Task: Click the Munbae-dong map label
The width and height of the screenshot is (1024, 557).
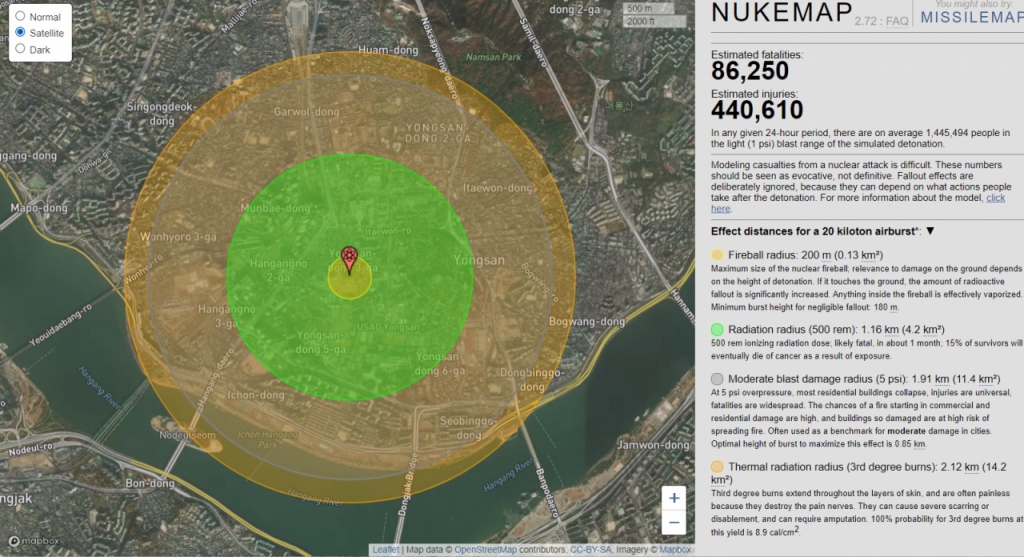Action: click(275, 208)
